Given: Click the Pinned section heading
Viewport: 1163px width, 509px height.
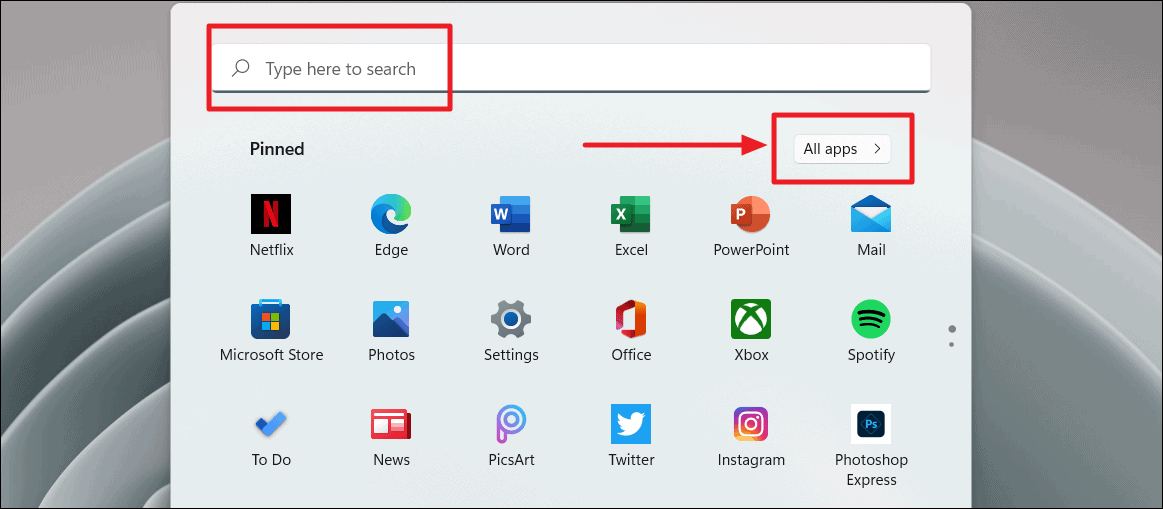Looking at the screenshot, I should point(277,149).
